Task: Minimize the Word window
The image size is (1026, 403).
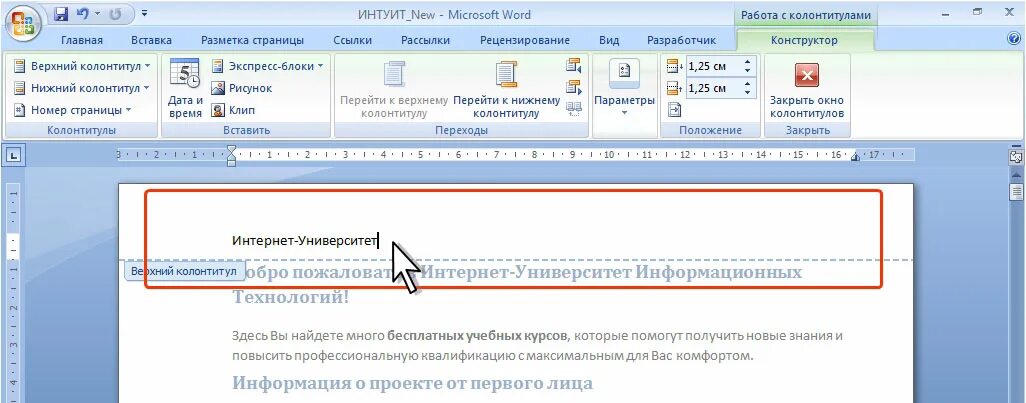Action: click(x=946, y=12)
